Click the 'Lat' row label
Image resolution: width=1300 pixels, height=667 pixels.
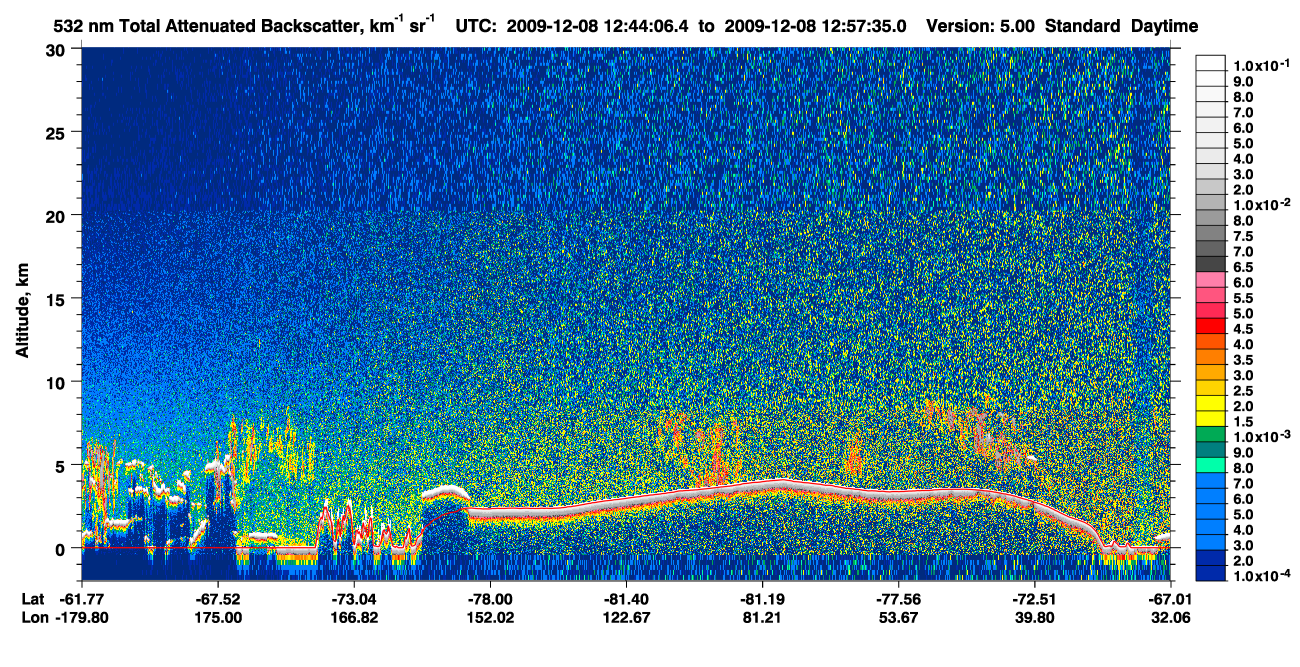click(32, 599)
